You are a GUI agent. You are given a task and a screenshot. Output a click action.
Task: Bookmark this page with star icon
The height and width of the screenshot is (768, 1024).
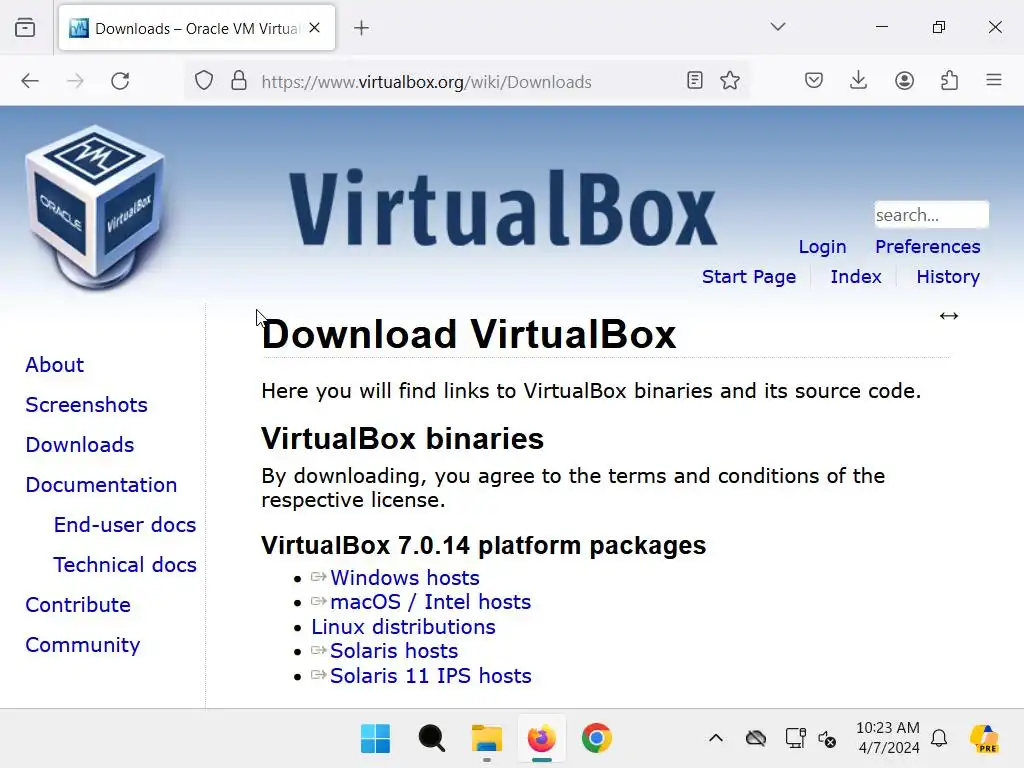[729, 80]
